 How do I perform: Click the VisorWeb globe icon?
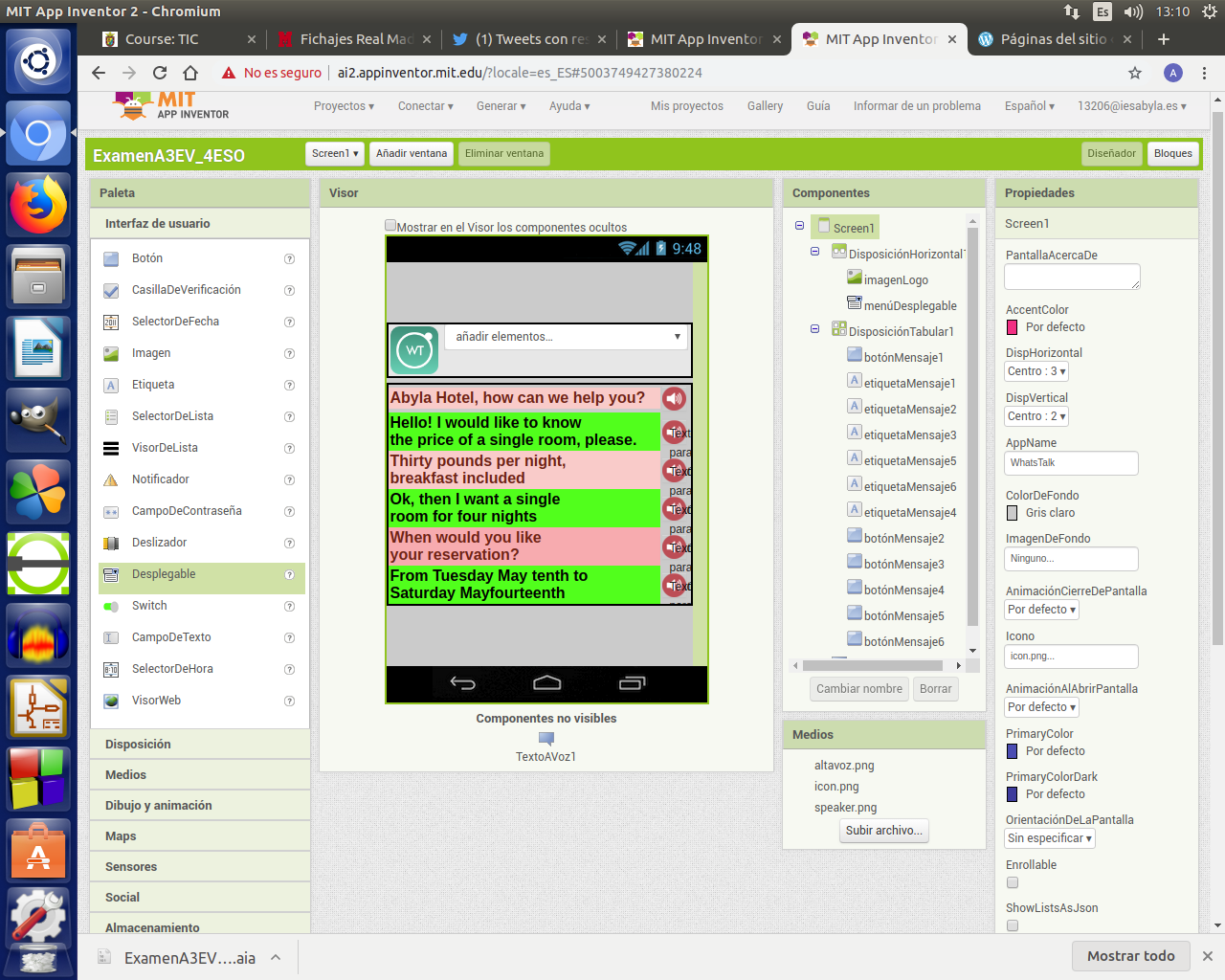click(111, 702)
